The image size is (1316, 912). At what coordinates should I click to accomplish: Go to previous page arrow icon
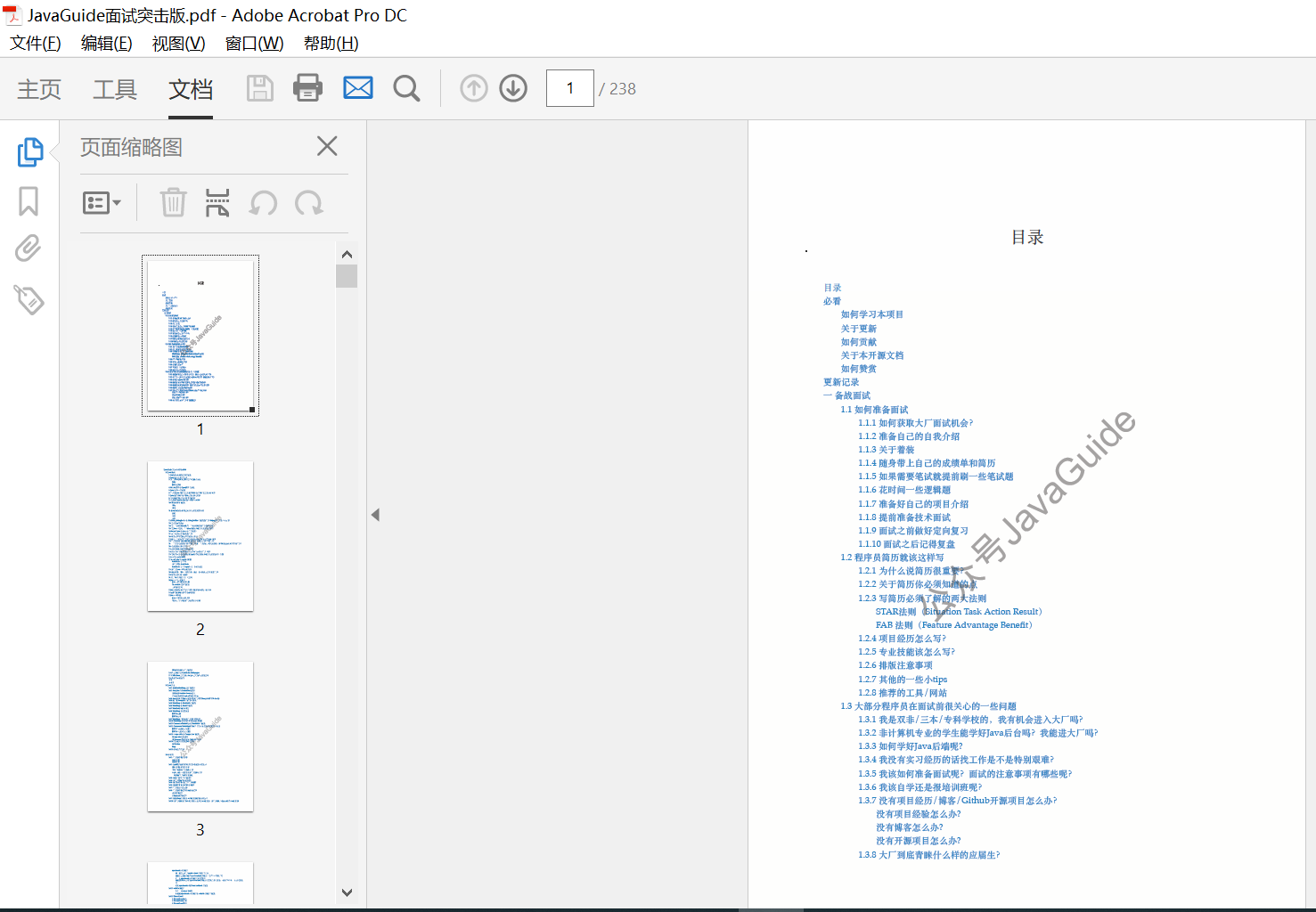(474, 88)
